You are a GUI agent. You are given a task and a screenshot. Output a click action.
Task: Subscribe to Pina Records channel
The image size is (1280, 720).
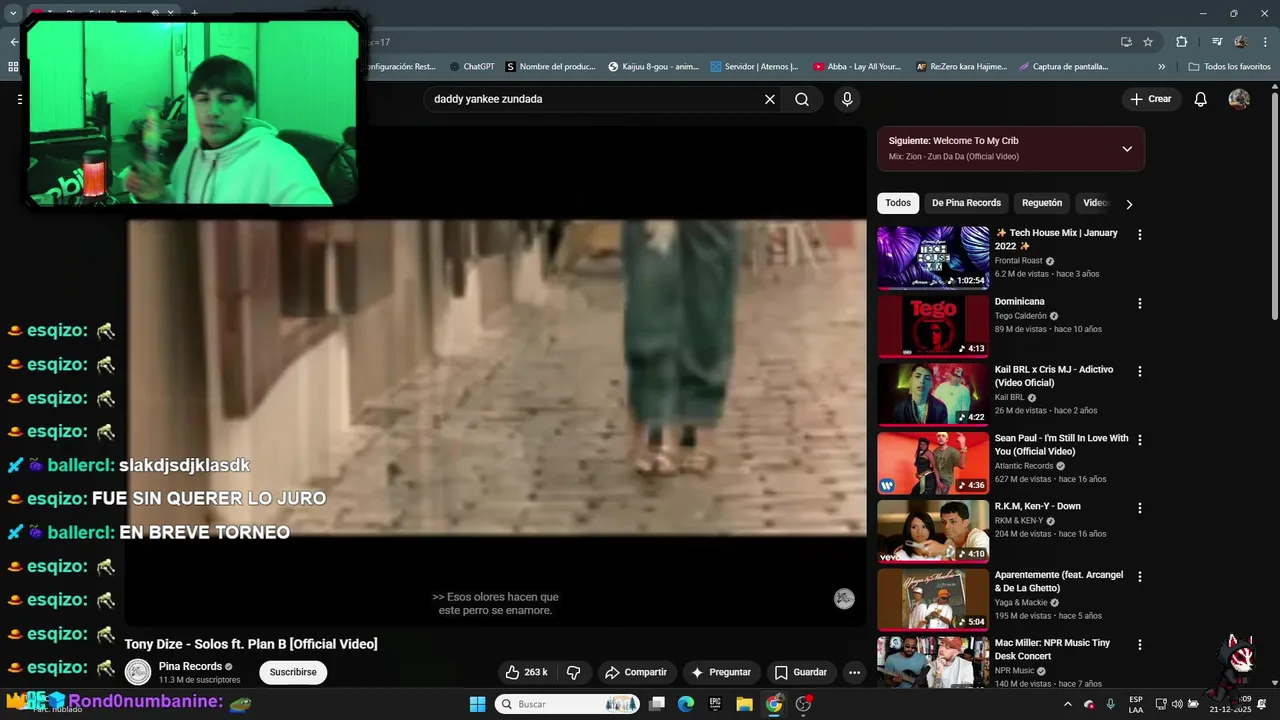(x=293, y=672)
